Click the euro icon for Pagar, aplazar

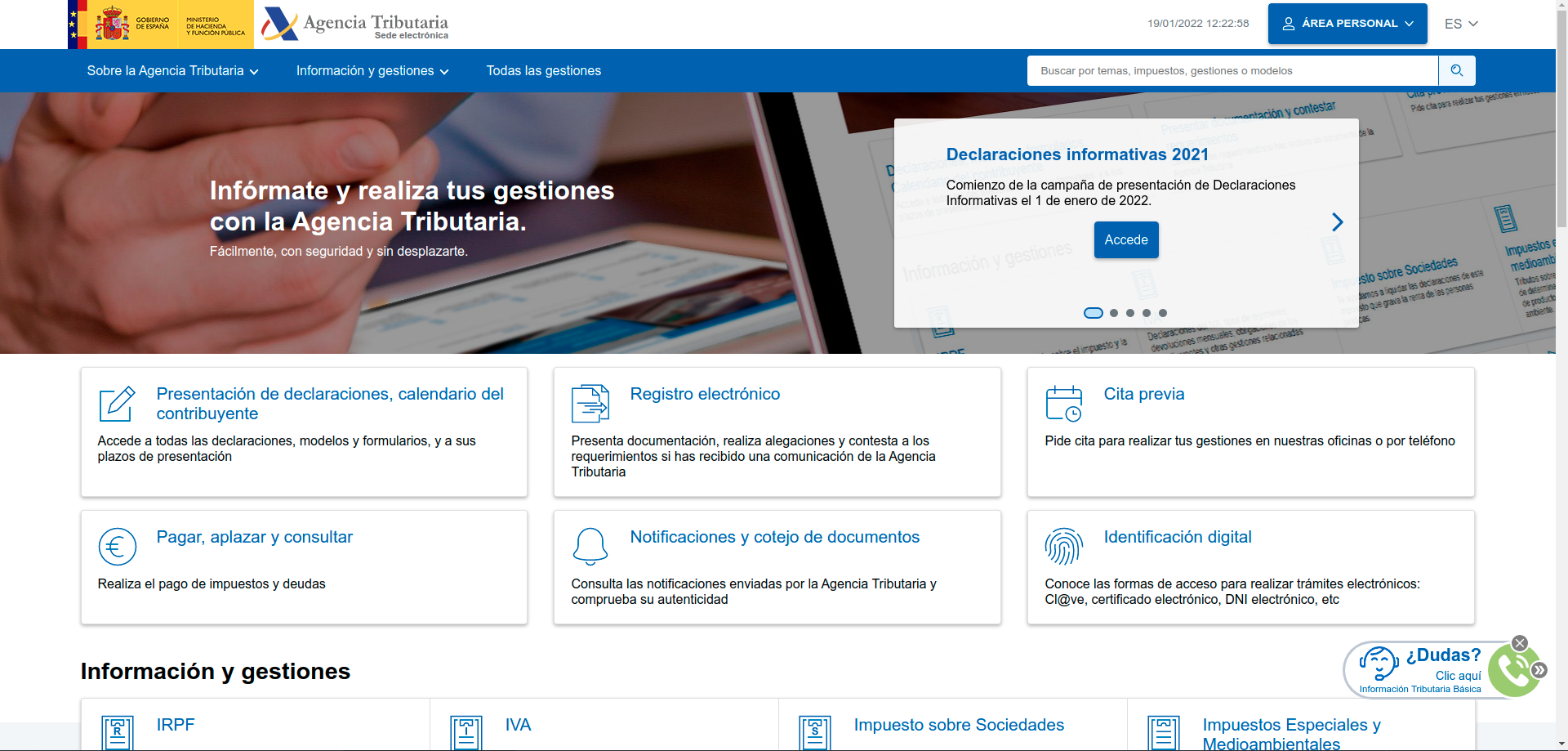117,547
